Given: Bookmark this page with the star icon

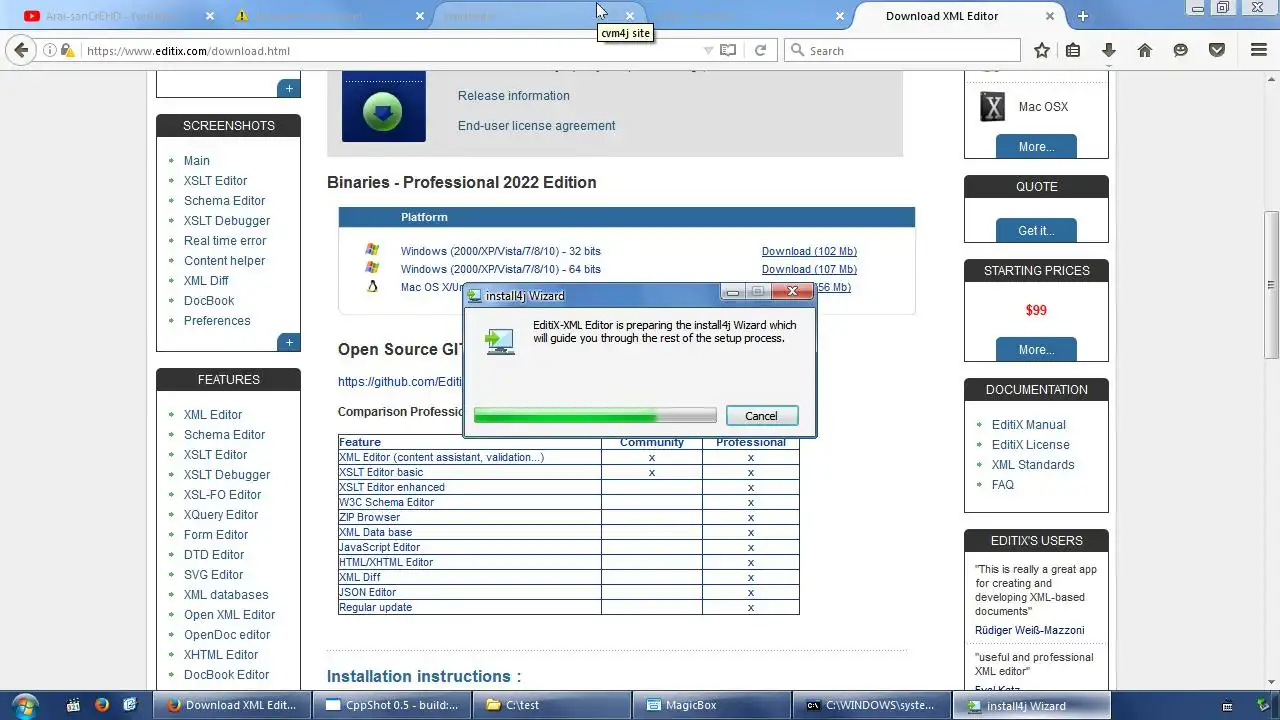Looking at the screenshot, I should pos(1042,50).
